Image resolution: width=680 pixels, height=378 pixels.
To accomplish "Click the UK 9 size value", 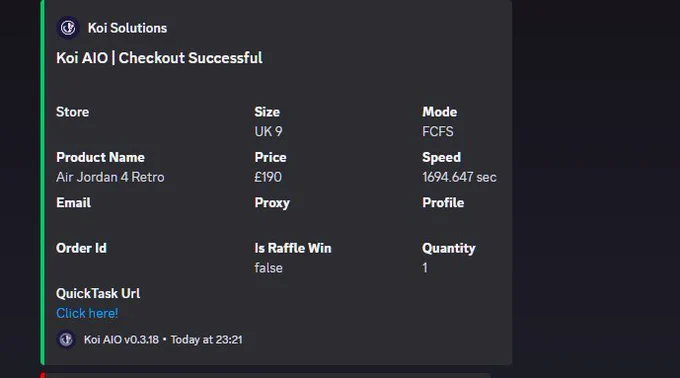I will pos(268,131).
